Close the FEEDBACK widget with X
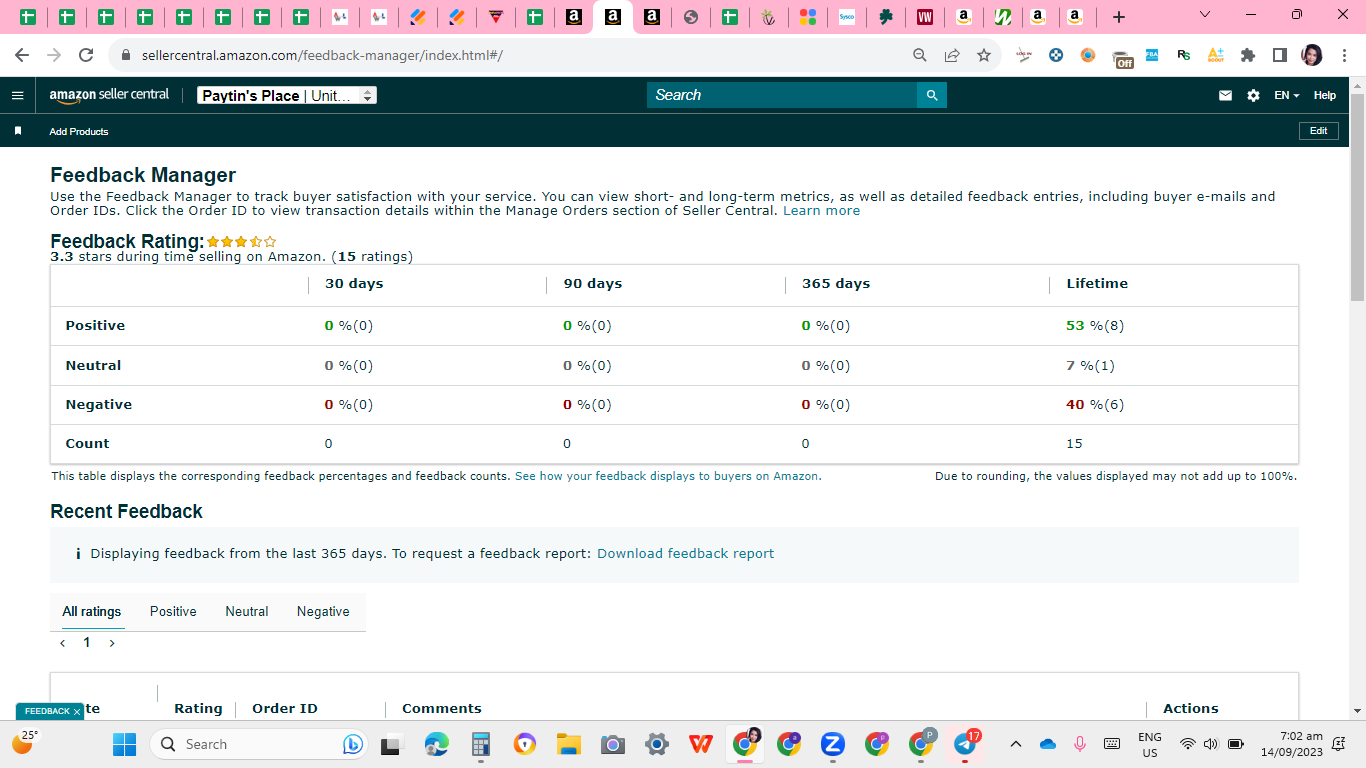 point(77,711)
